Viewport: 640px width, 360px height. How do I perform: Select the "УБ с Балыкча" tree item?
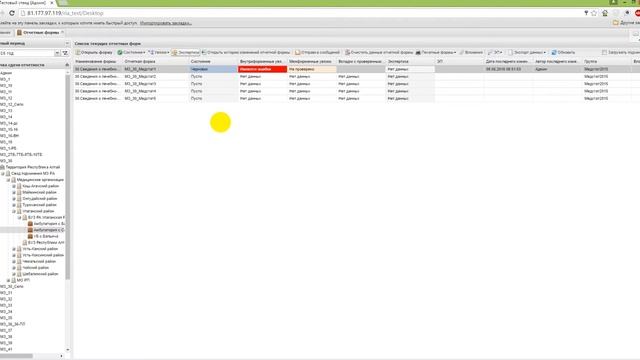coord(46,236)
